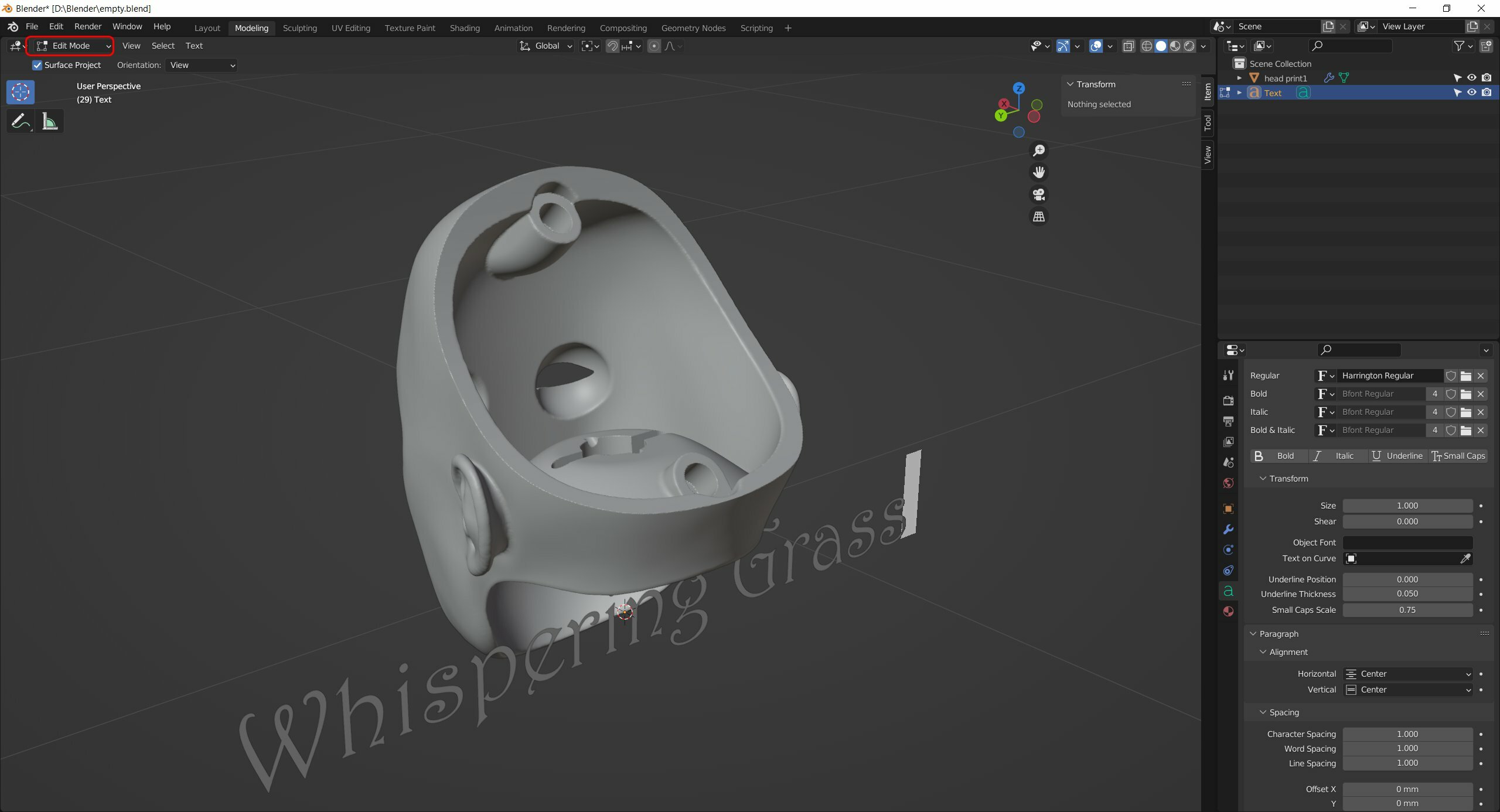This screenshot has width=1500, height=812.
Task: Adjust the Character Spacing field
Action: (x=1407, y=734)
